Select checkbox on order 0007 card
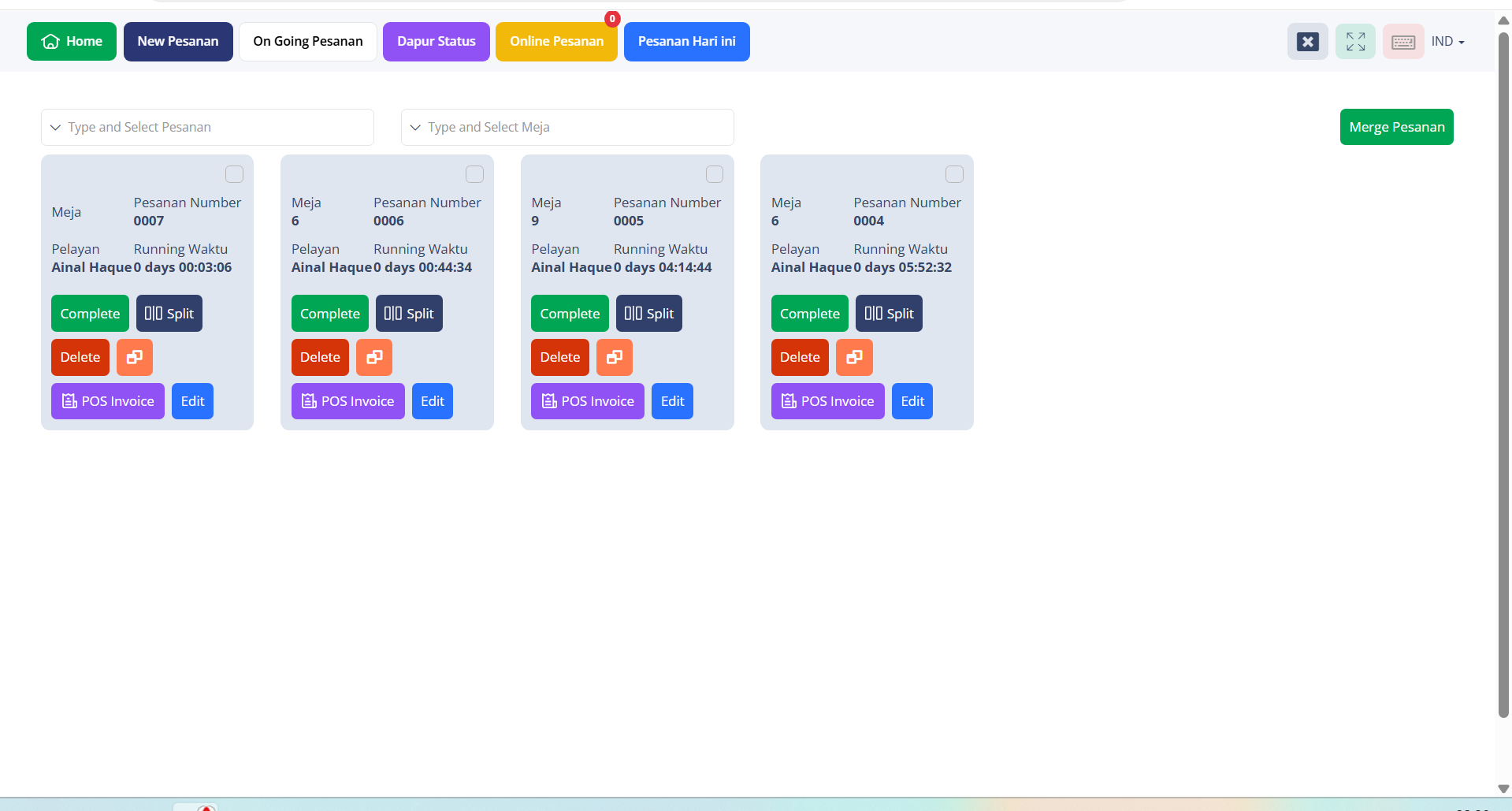The image size is (1512, 811). click(234, 174)
